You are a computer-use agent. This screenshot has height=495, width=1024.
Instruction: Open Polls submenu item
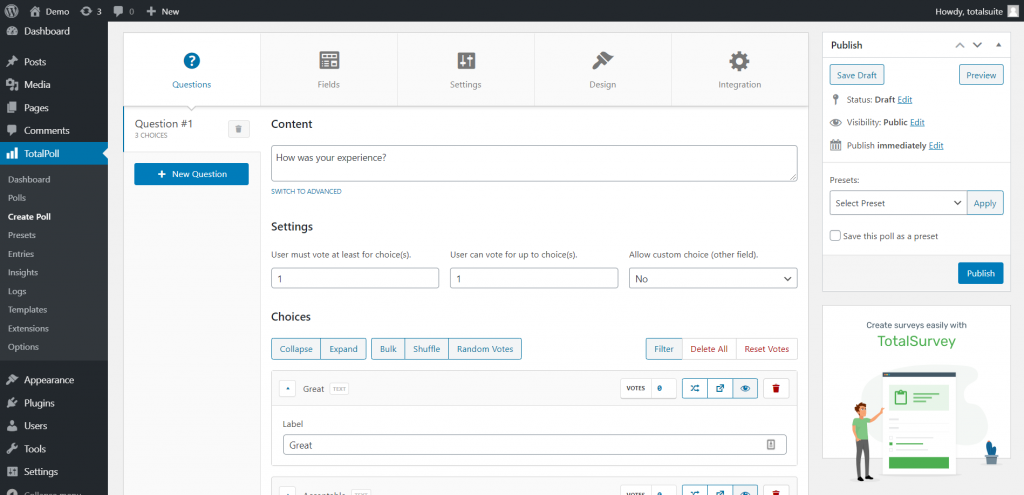click(x=17, y=198)
